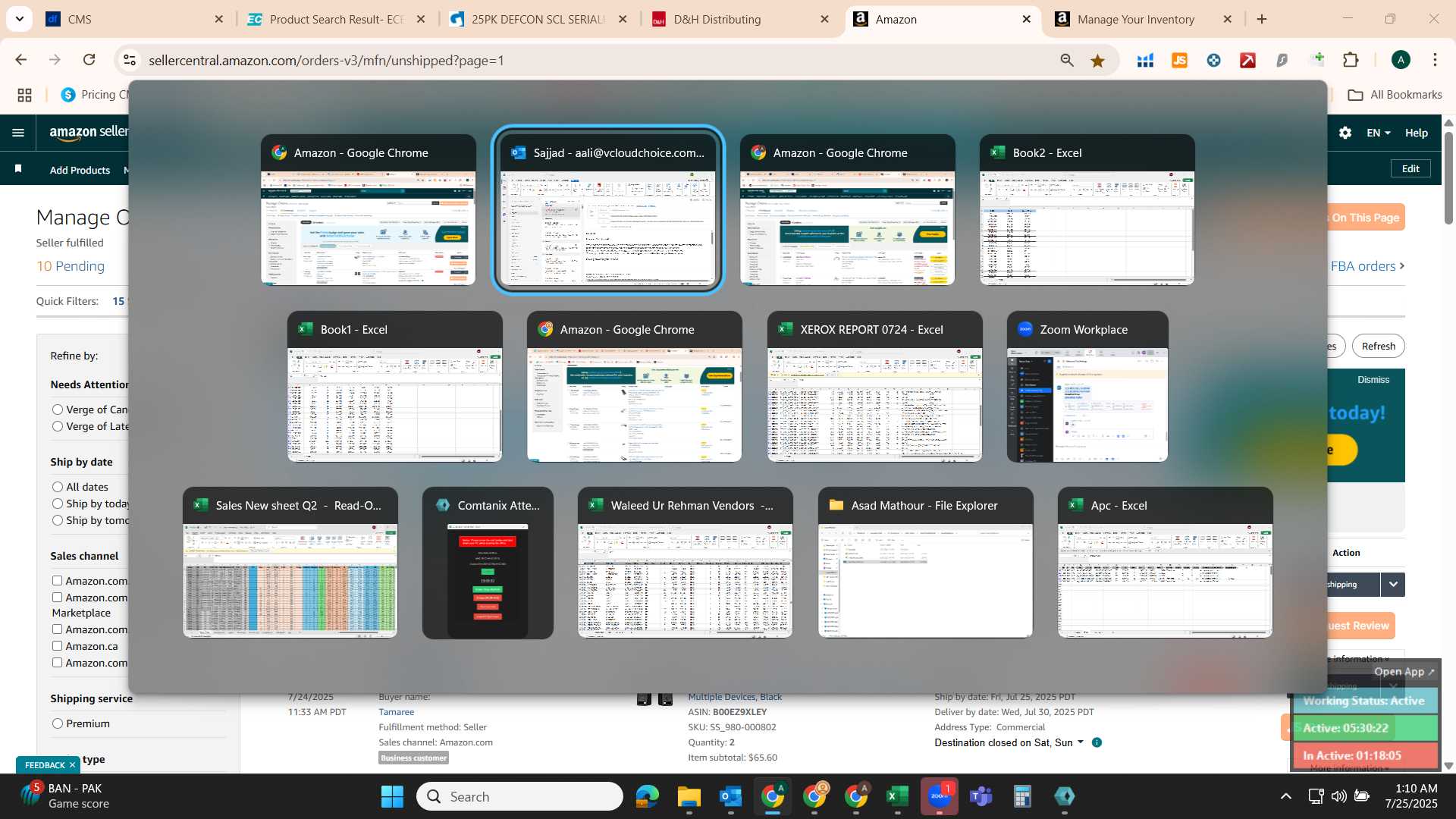
Task: Select Verge of Cancellation radio option
Action: [x=58, y=409]
